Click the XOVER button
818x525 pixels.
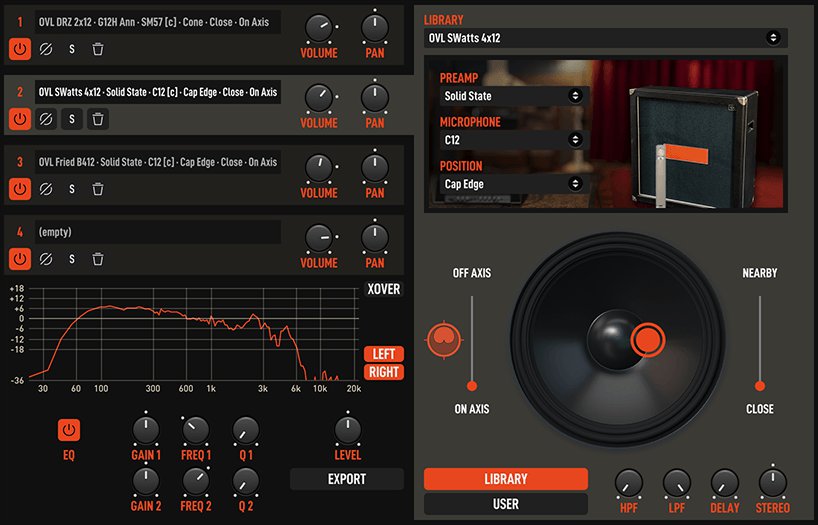[x=383, y=290]
